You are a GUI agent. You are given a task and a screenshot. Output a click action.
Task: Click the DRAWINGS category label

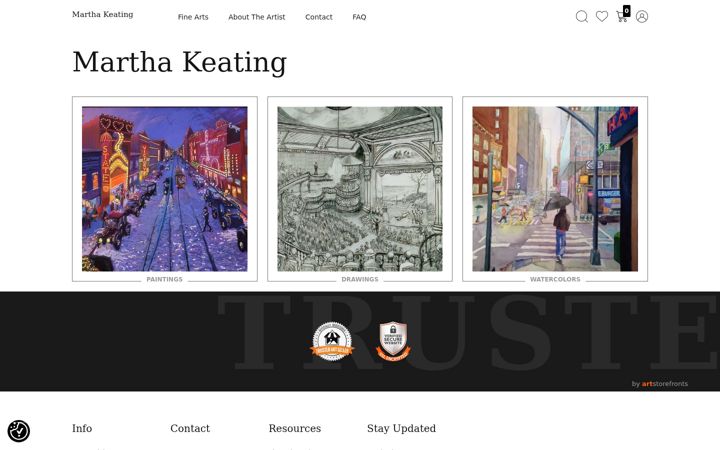[360, 279]
